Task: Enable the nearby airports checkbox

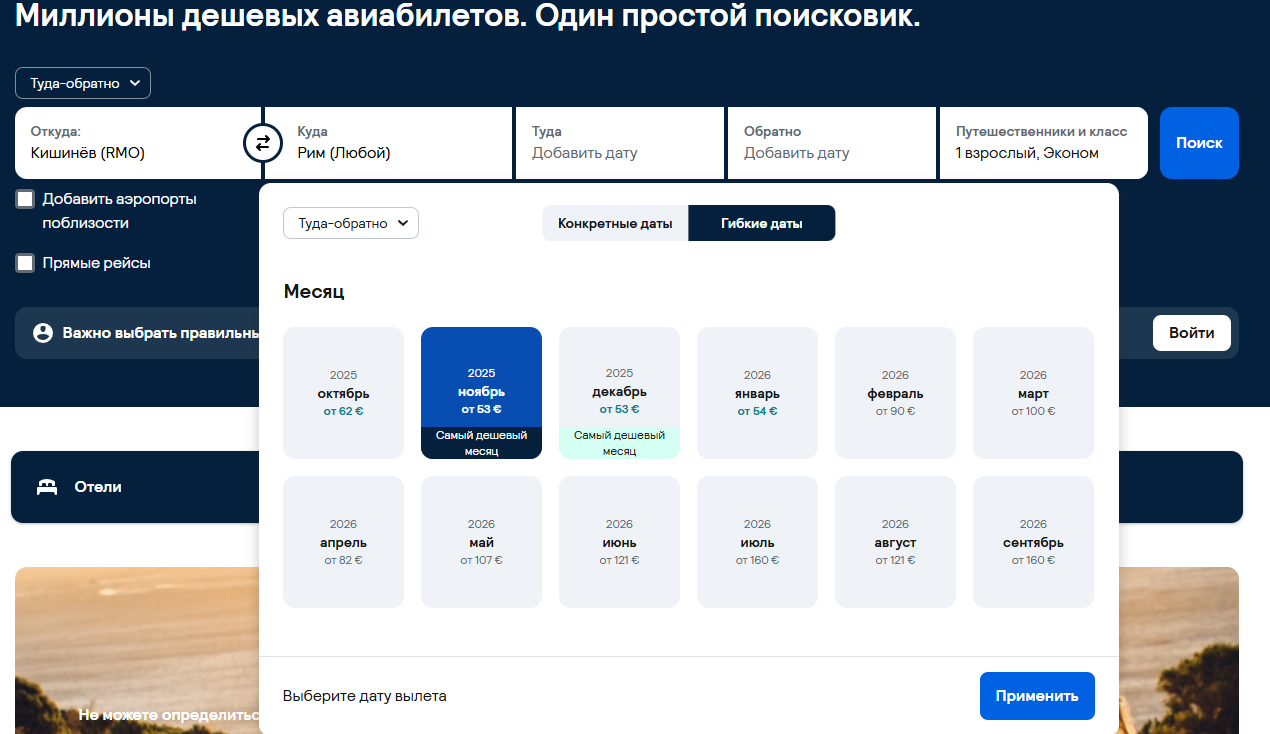Action: click(x=25, y=199)
